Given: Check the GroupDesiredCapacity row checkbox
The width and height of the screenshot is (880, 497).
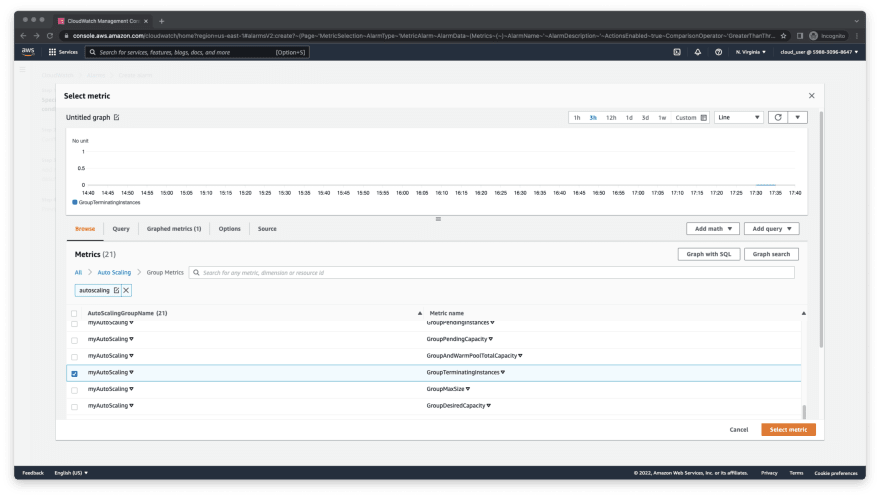Looking at the screenshot, I should pos(74,407).
